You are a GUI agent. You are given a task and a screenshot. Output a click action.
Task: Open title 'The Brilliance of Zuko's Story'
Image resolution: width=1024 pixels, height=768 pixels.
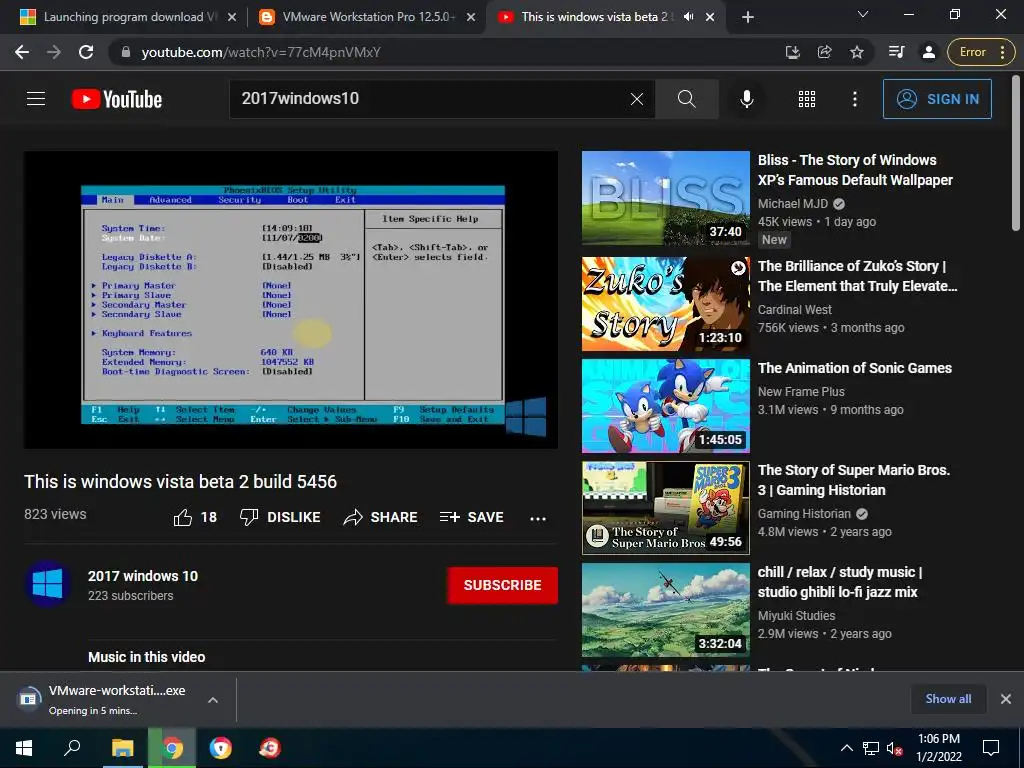coord(857,276)
